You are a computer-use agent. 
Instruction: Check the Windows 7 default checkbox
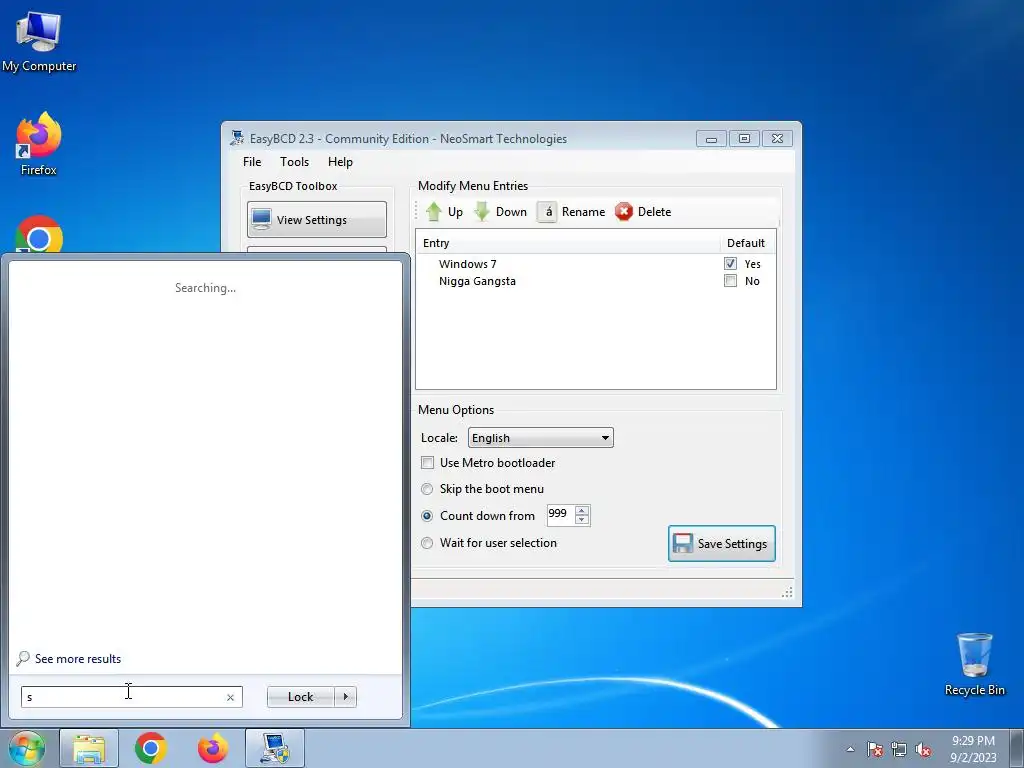coord(730,264)
